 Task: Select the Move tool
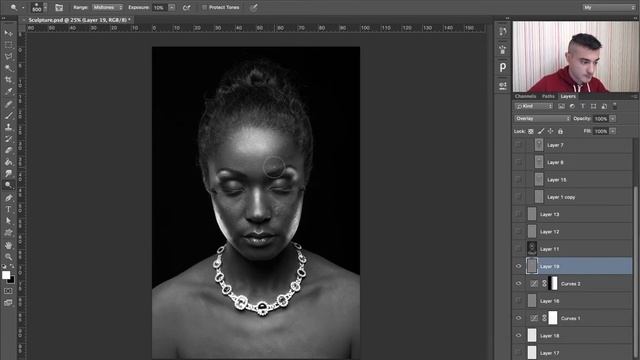pos(8,33)
